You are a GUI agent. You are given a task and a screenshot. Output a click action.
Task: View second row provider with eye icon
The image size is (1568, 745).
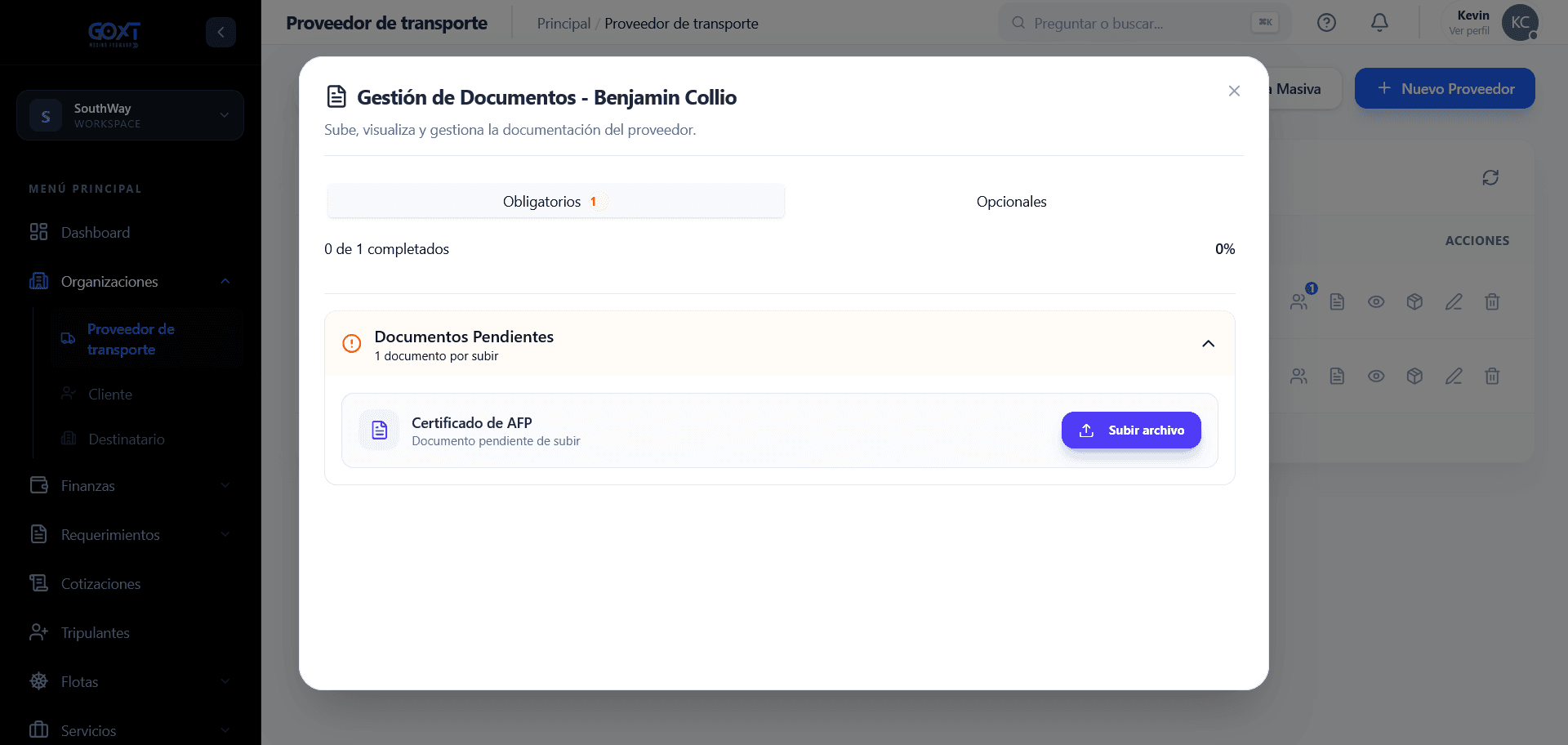click(1376, 376)
